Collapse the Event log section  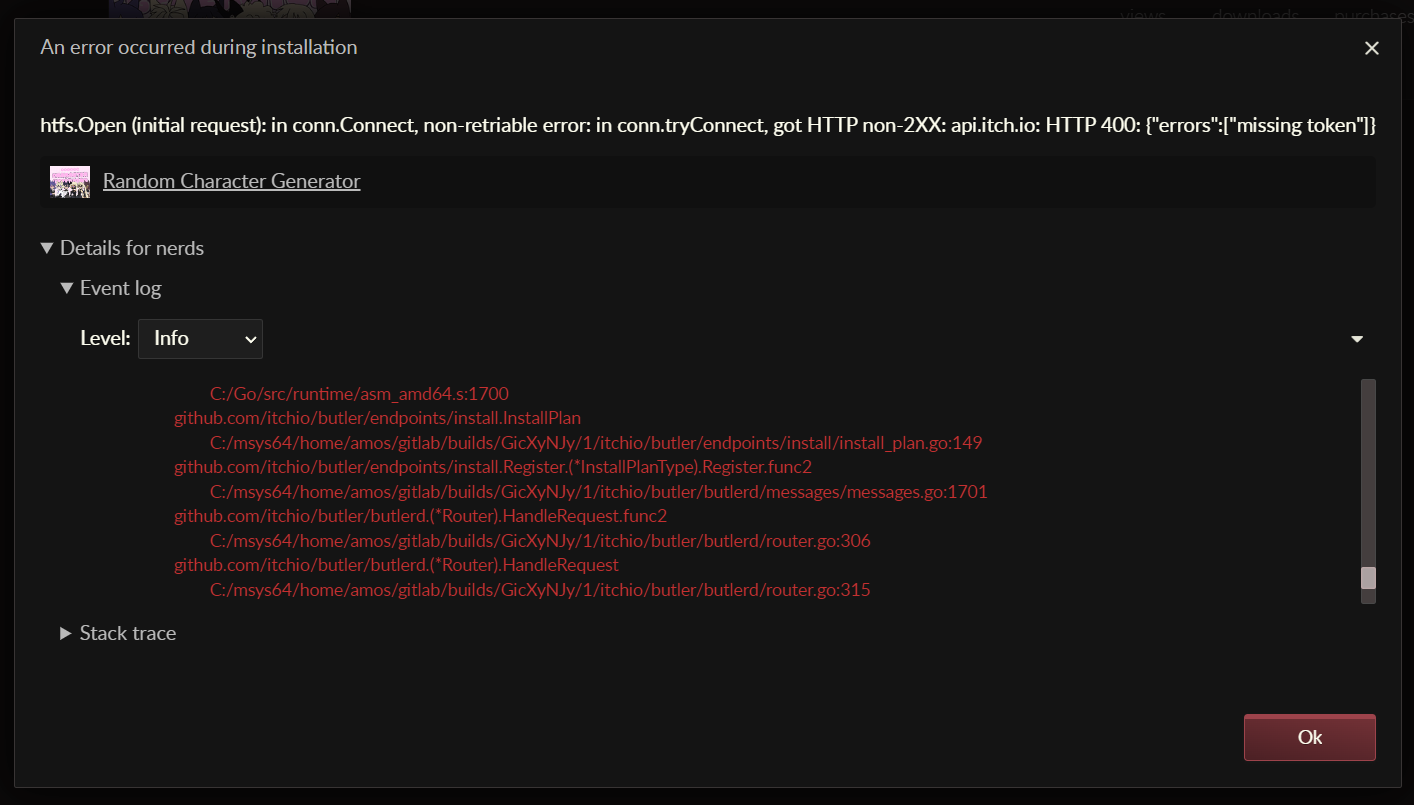[x=110, y=288]
